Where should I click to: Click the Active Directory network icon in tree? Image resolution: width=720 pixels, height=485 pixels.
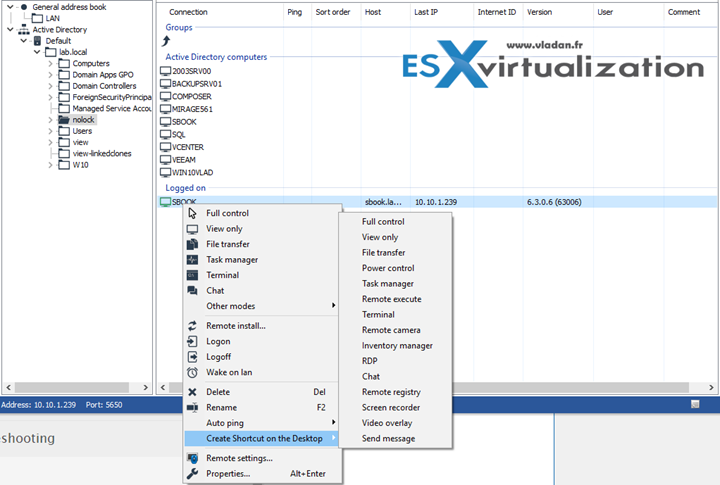23,30
